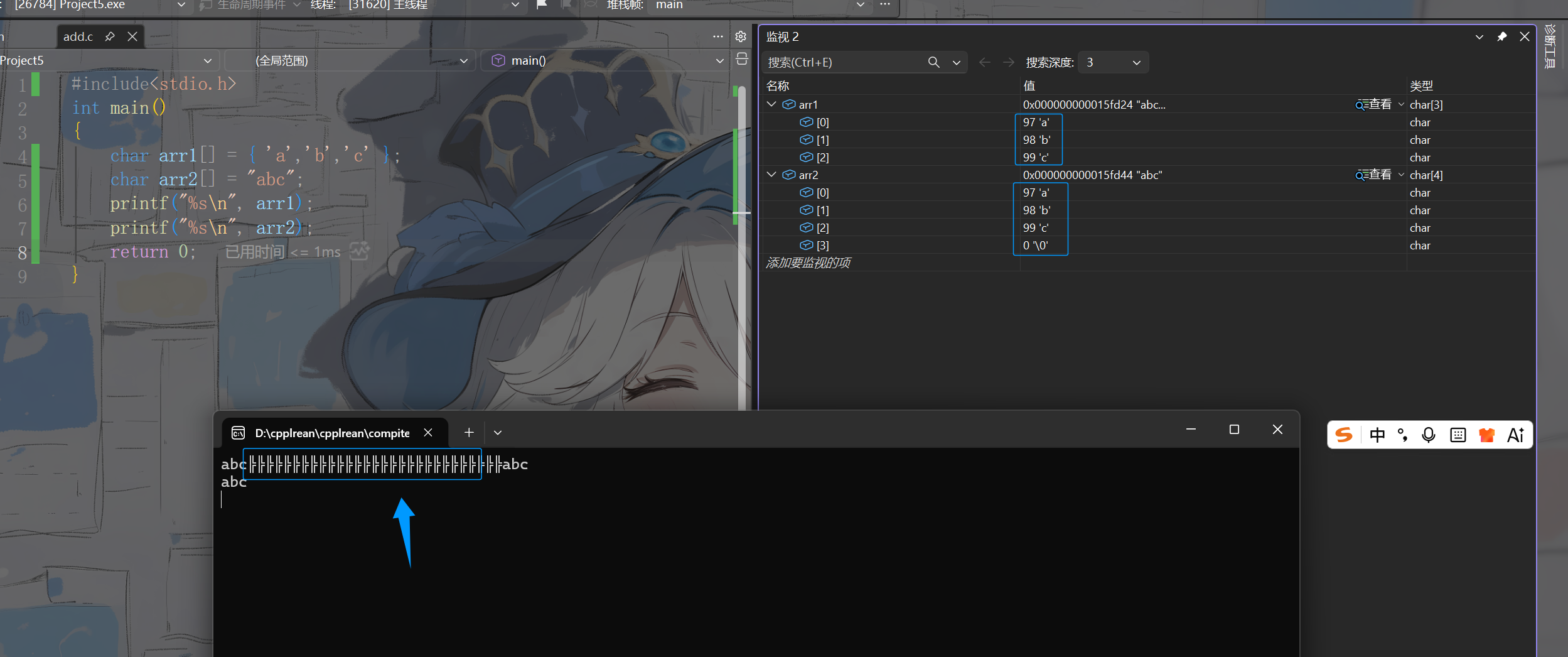Click the editor vertical scrollbar thumb
Screen dimensions: 1568x657
pyautogui.click(x=741, y=248)
